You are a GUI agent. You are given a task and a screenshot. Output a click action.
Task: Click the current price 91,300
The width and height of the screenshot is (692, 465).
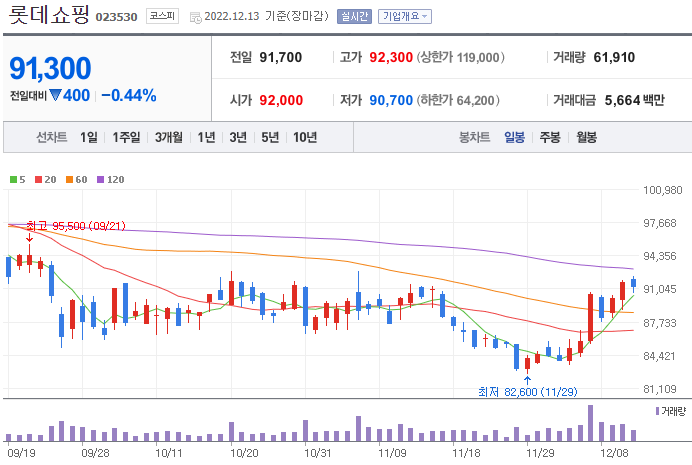pos(50,68)
